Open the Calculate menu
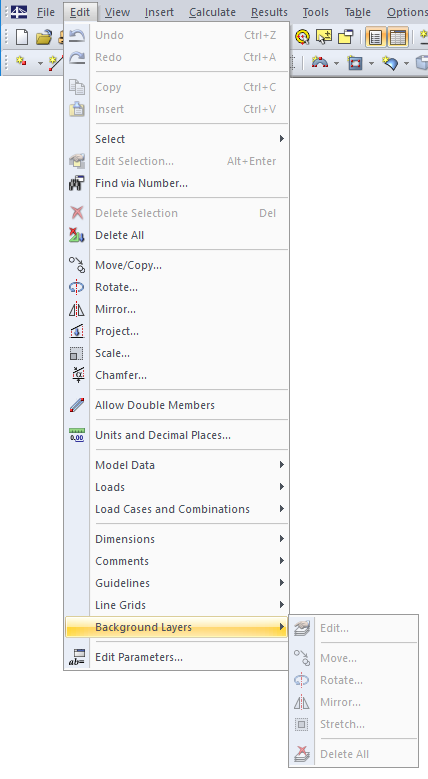This screenshot has height=779, width=428. (212, 12)
